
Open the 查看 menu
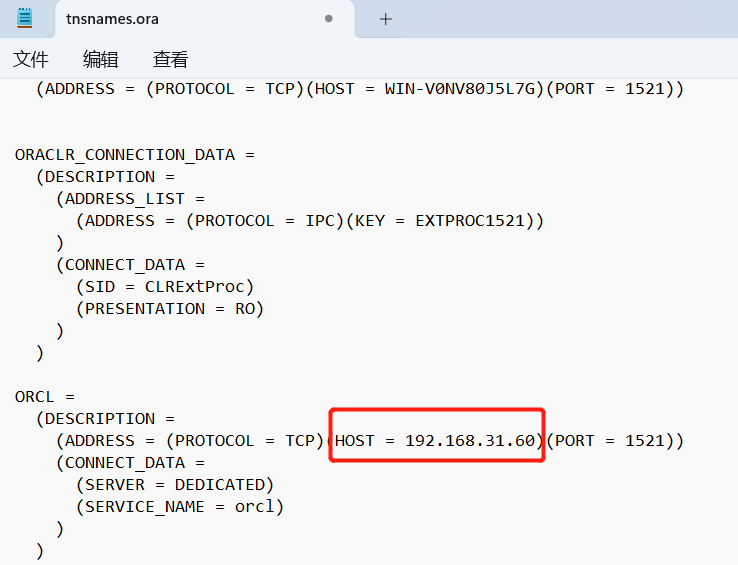tap(170, 59)
